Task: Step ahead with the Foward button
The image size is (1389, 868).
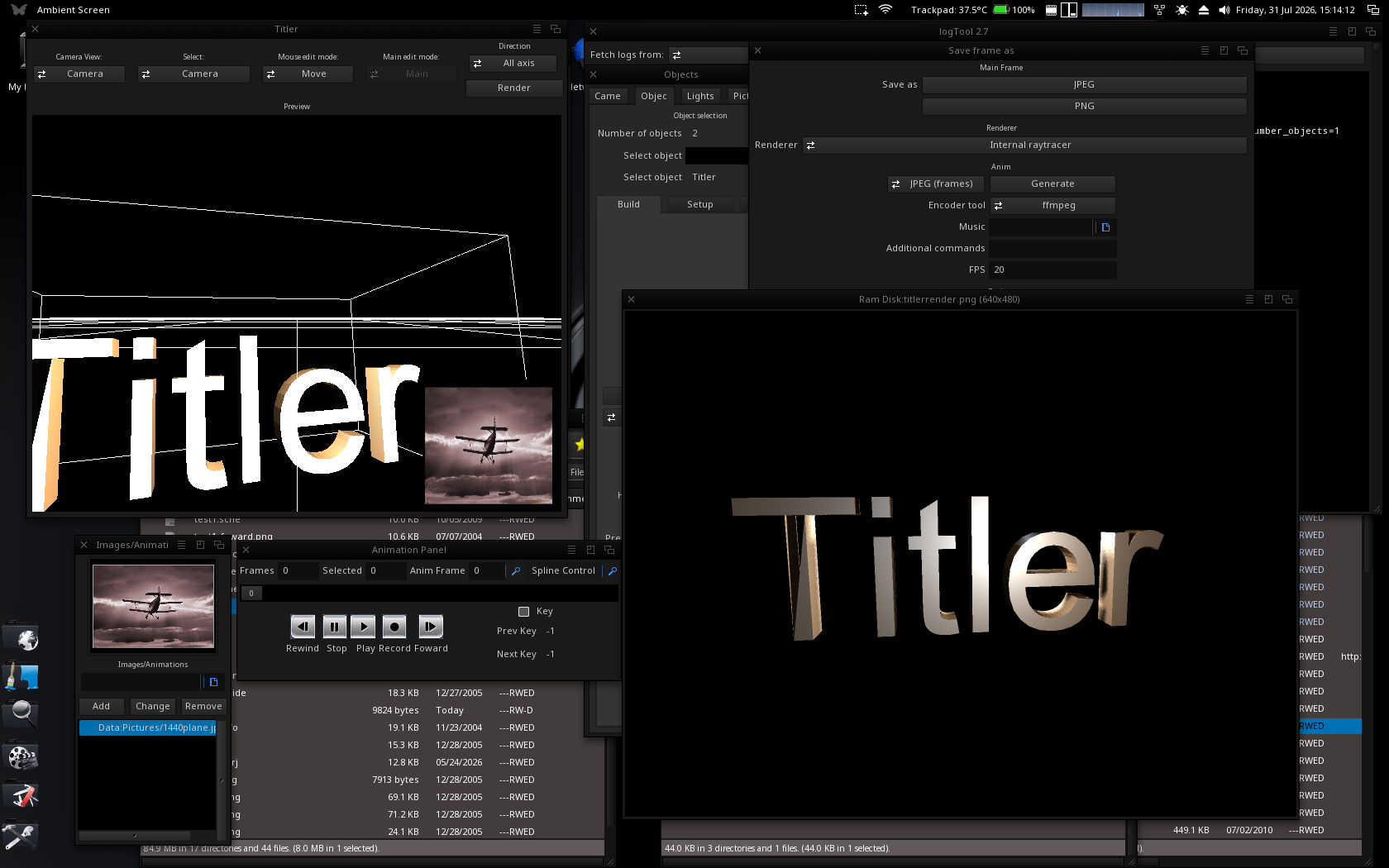Action: (431, 627)
